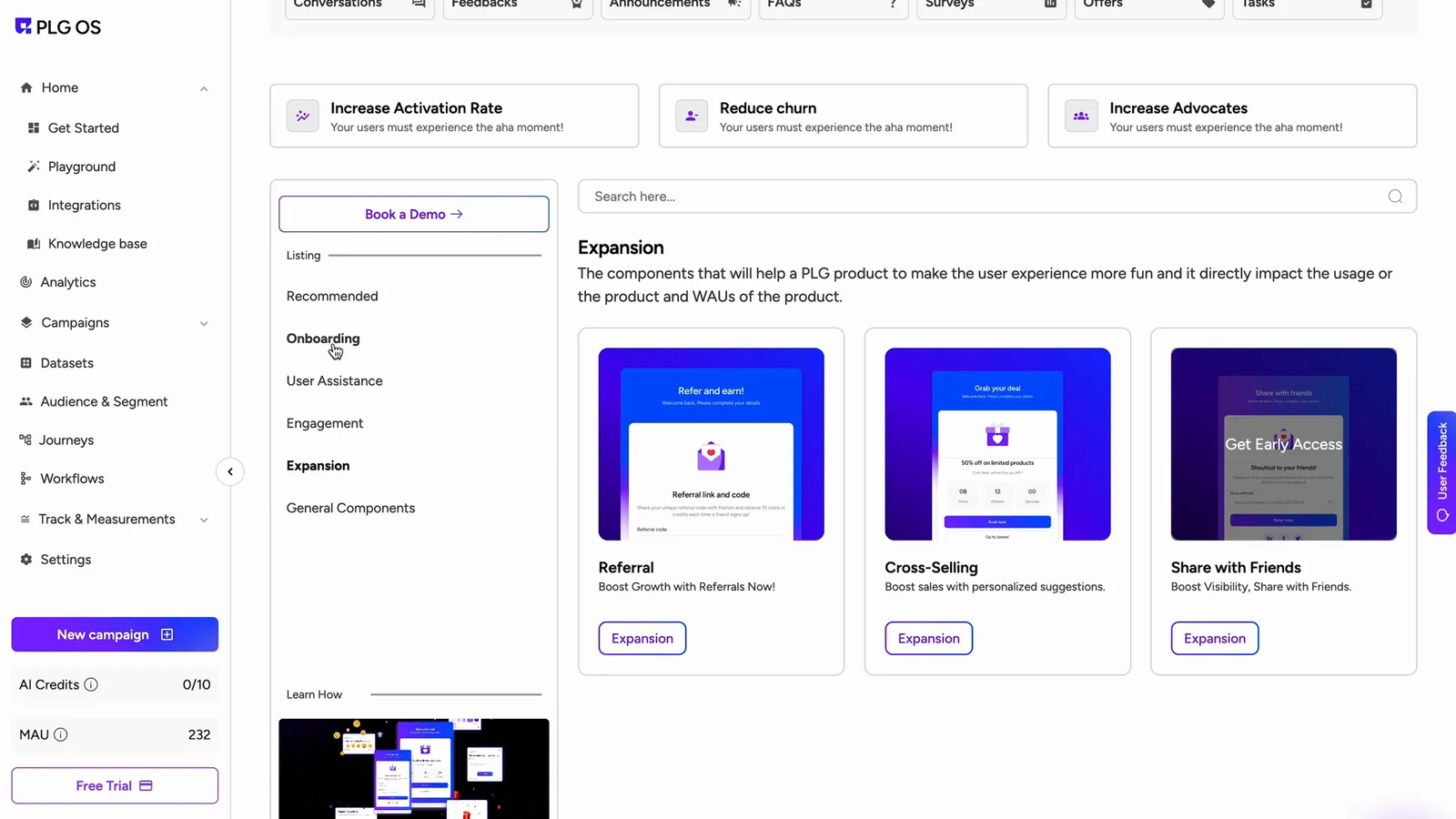Open Datasets
Image resolution: width=1456 pixels, height=819 pixels.
pyautogui.click(x=67, y=363)
